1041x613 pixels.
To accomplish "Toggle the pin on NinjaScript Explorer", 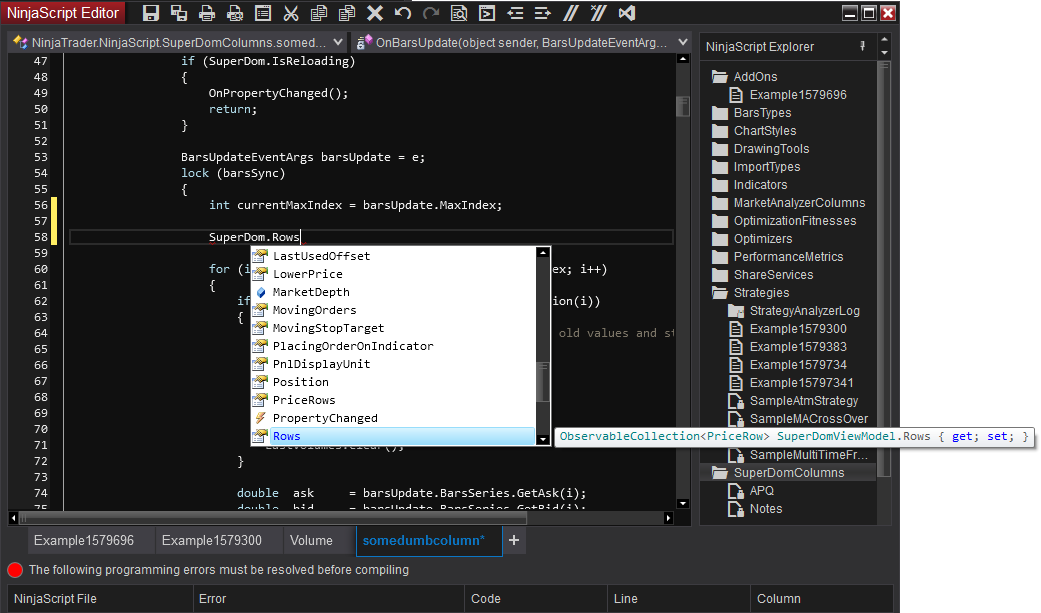I will click(x=862, y=47).
